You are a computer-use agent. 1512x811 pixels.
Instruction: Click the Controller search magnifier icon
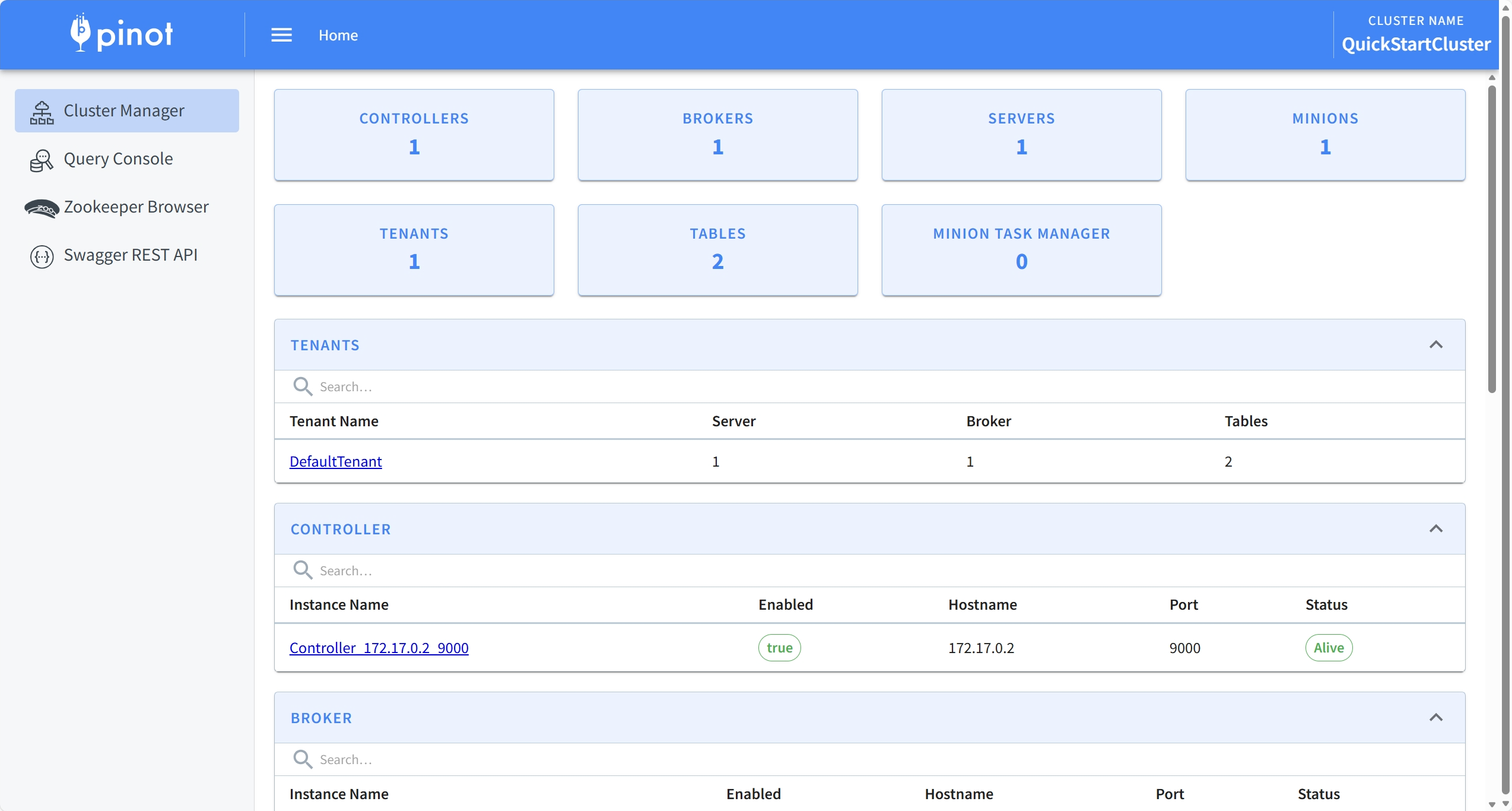click(303, 571)
